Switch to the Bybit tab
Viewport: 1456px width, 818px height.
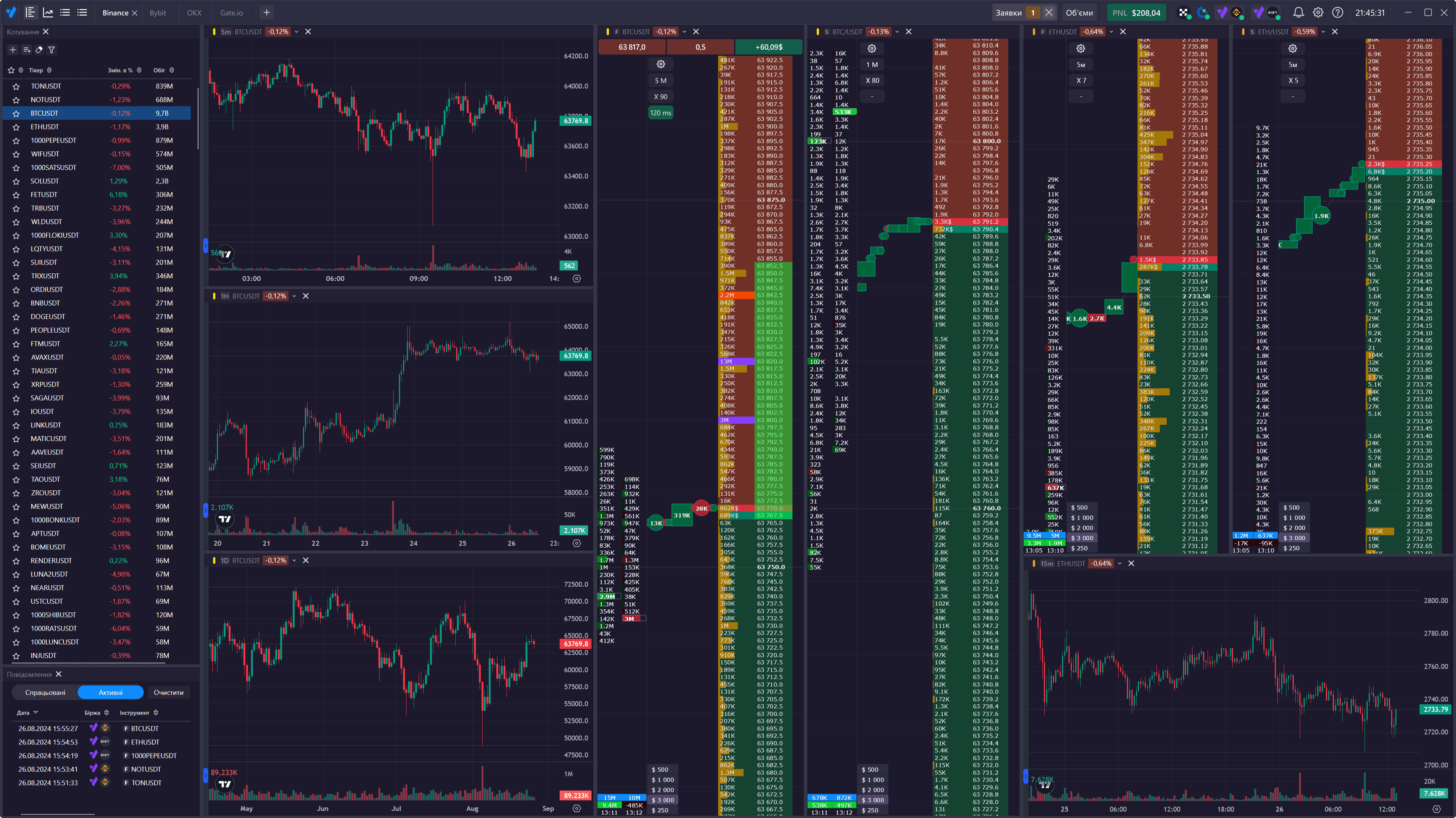click(158, 13)
